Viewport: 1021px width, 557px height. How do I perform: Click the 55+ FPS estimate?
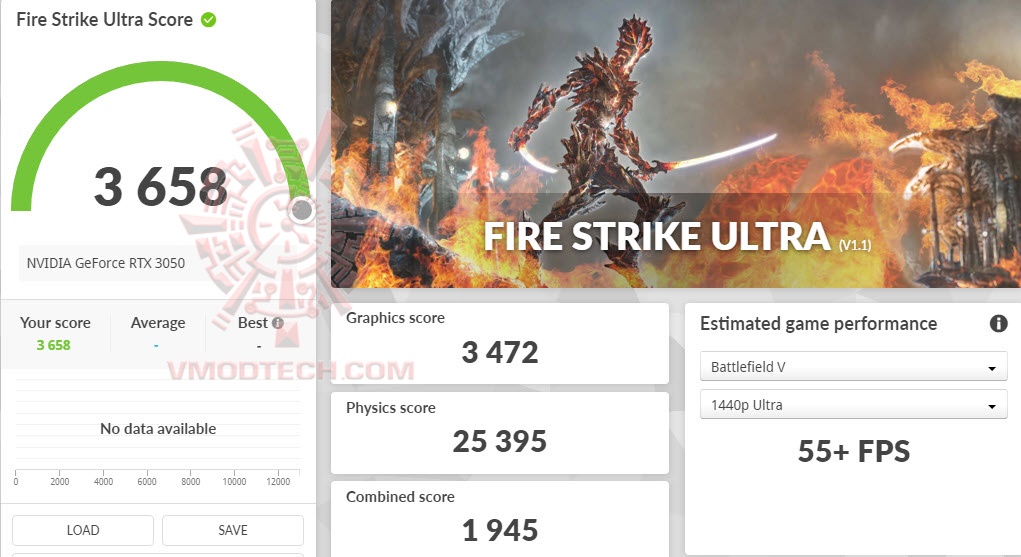point(853,451)
